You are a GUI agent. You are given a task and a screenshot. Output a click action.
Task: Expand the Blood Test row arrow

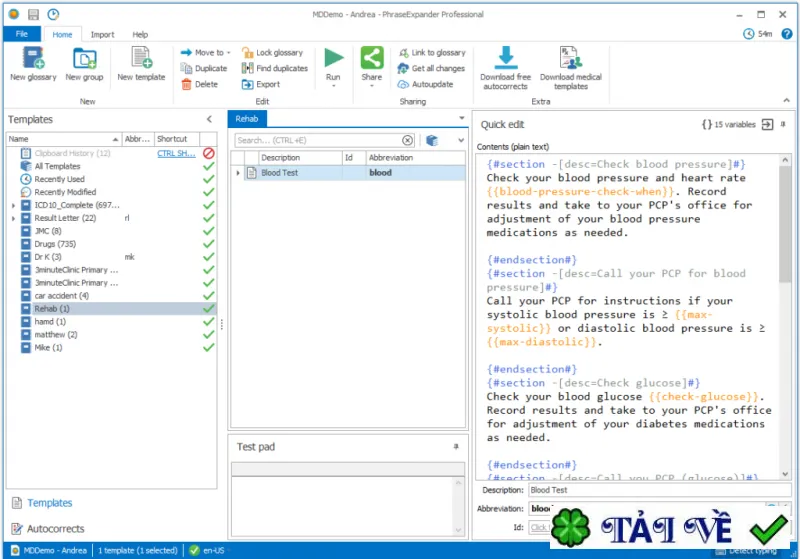[x=238, y=173]
